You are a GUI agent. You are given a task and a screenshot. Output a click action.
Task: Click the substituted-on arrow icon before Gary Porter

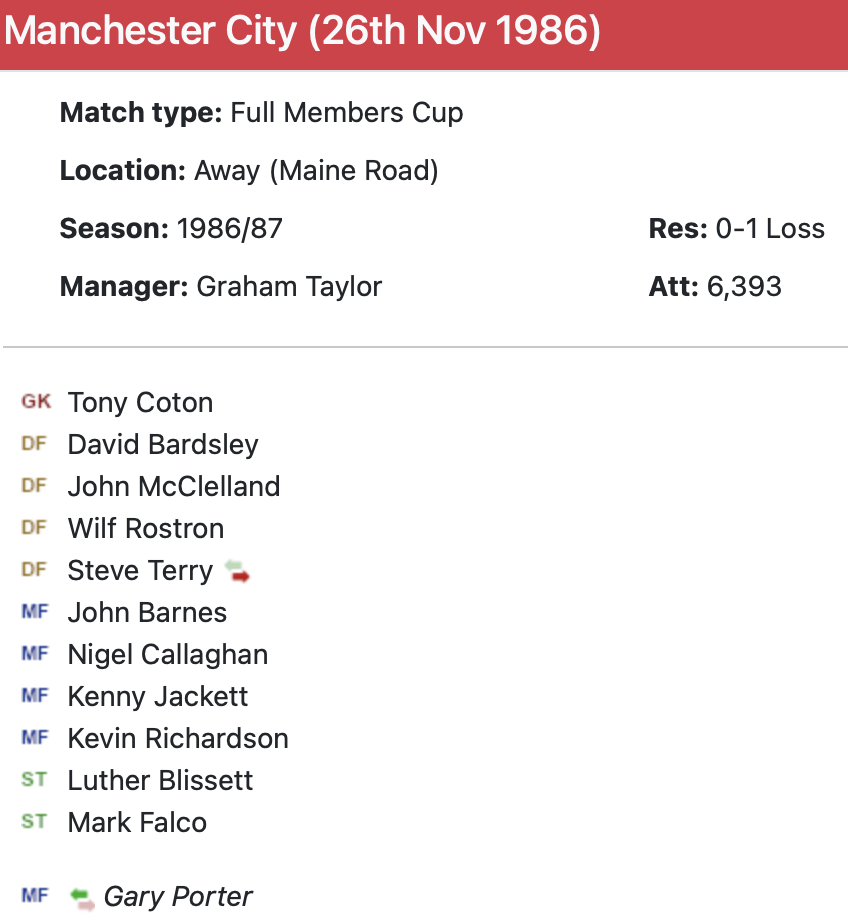point(82,898)
